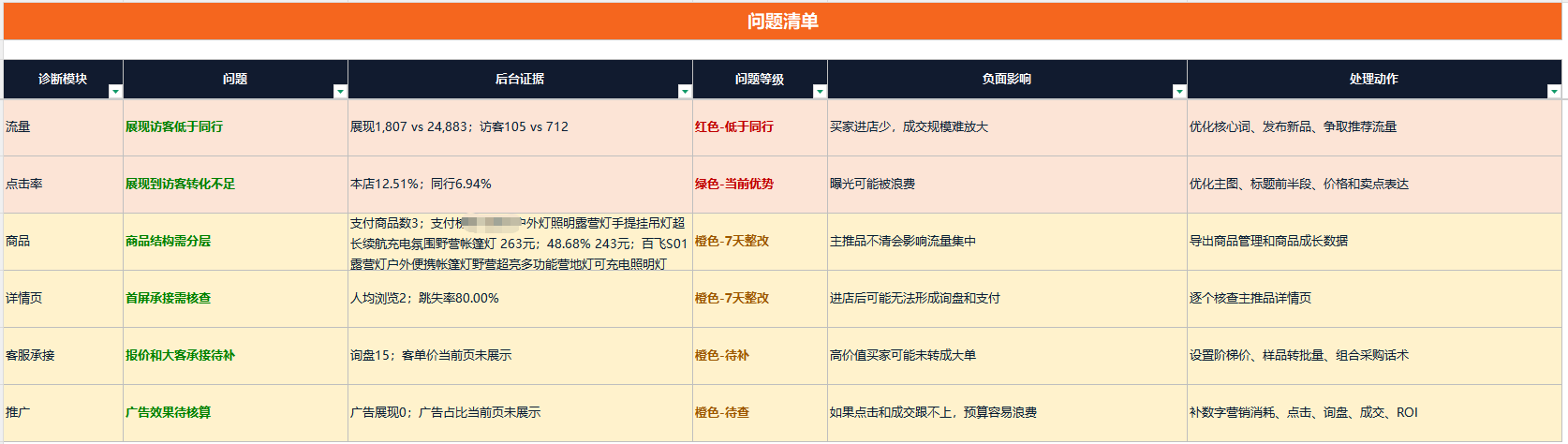Click the 买家进店少，成交规模难放大 cell
Screen dimensions: 1568x444
tap(1007, 127)
